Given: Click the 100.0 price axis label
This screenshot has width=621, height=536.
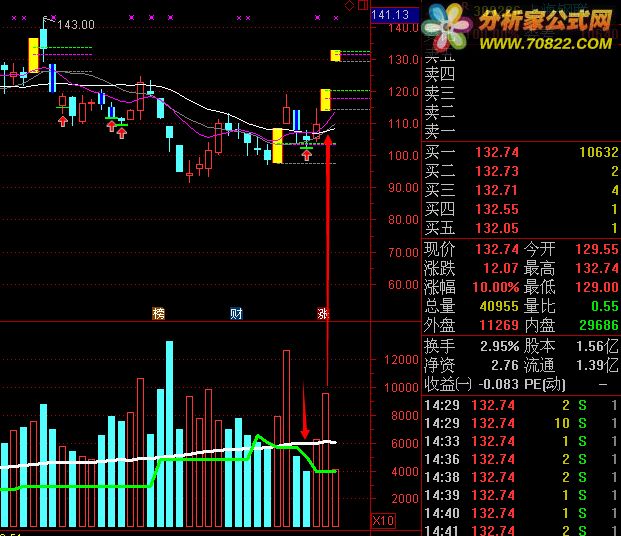Looking at the screenshot, I should point(403,156).
